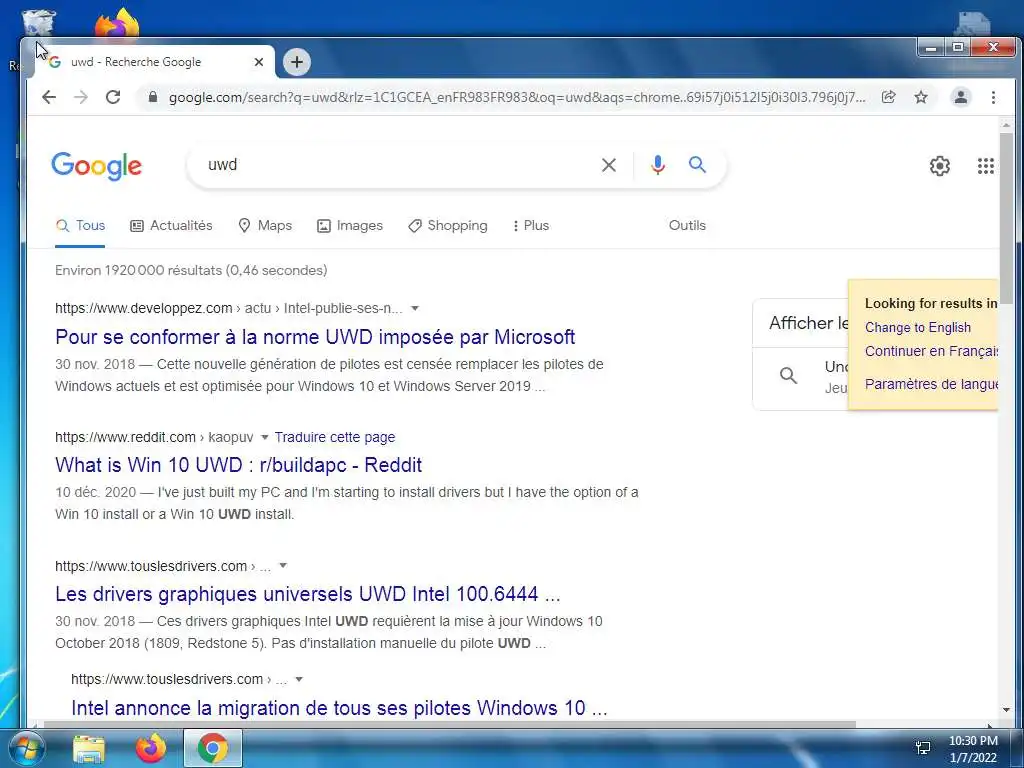Open a new tab with the plus button
This screenshot has width=1024, height=768.
tap(297, 62)
